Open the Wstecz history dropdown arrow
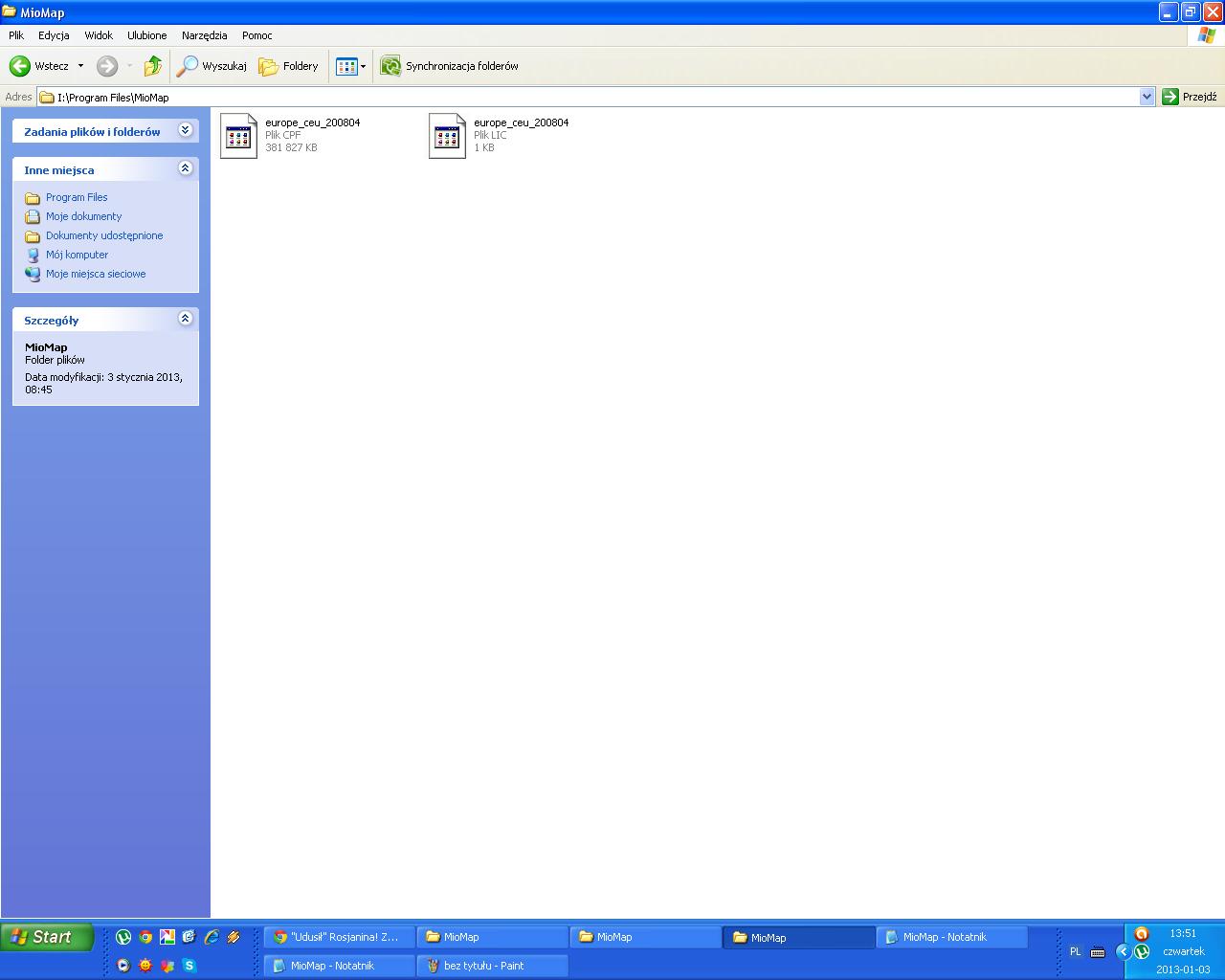Screen dimensions: 1225x980 pyautogui.click(x=80, y=66)
